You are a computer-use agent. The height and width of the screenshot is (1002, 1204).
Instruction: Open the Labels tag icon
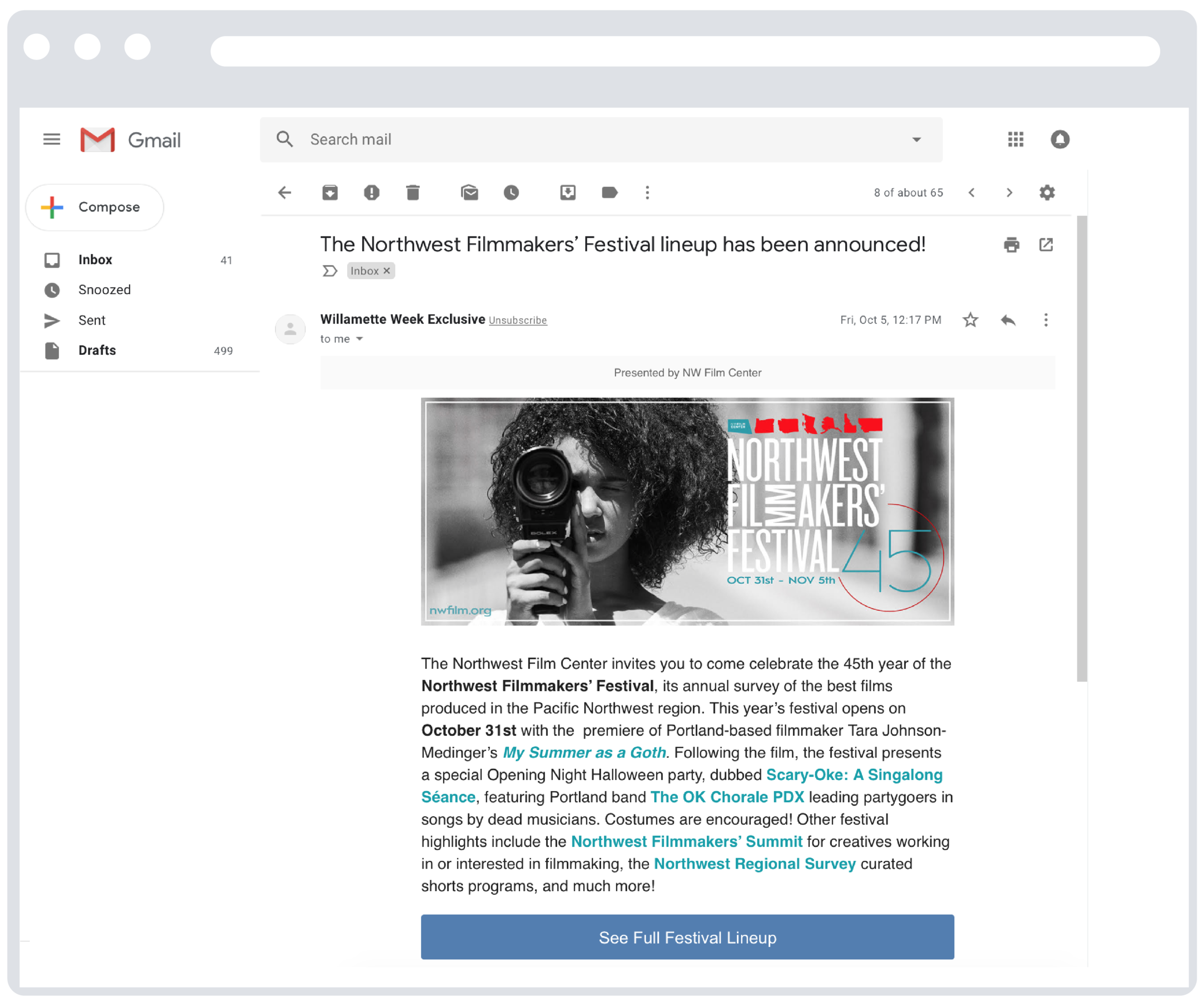609,193
